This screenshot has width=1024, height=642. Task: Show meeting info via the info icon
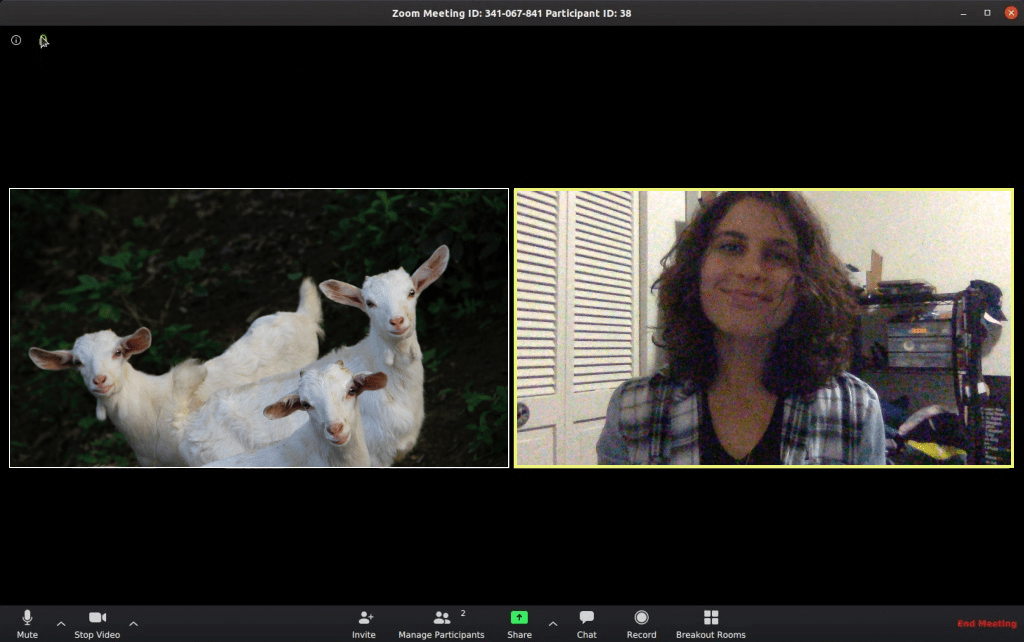pyautogui.click(x=16, y=41)
